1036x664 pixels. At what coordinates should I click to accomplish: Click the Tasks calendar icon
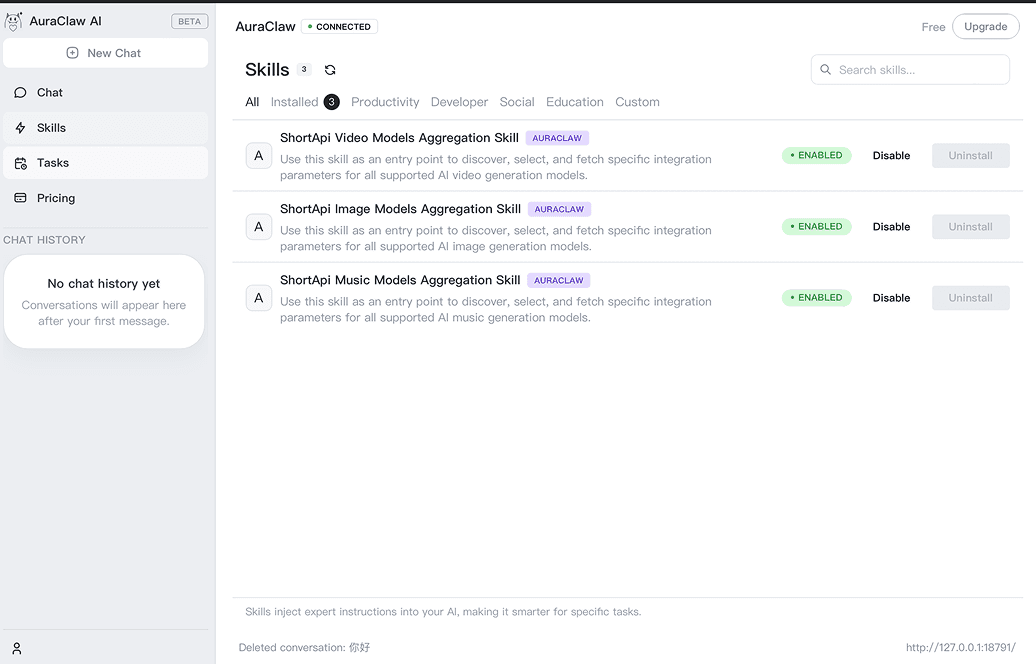click(x=20, y=163)
